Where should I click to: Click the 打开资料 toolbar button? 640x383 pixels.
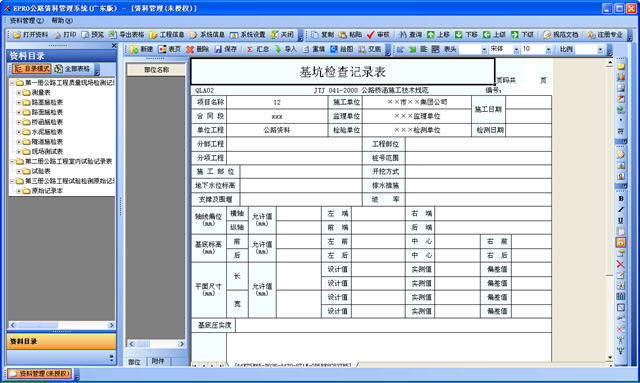pyautogui.click(x=31, y=35)
